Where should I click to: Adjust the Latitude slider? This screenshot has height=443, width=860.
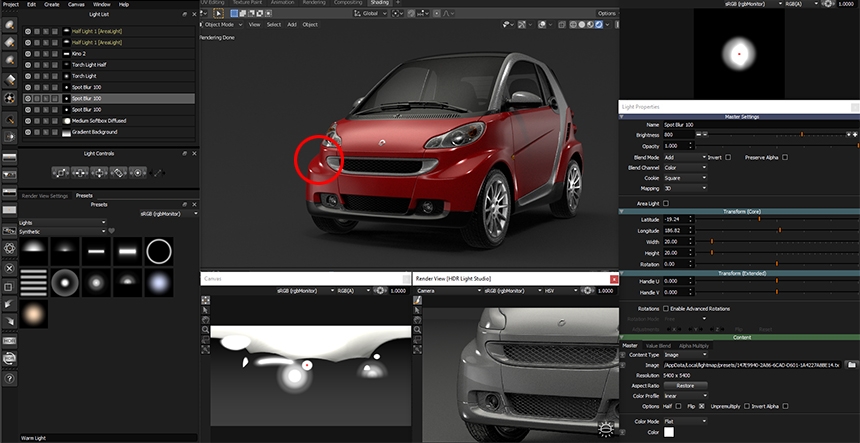[x=776, y=219]
